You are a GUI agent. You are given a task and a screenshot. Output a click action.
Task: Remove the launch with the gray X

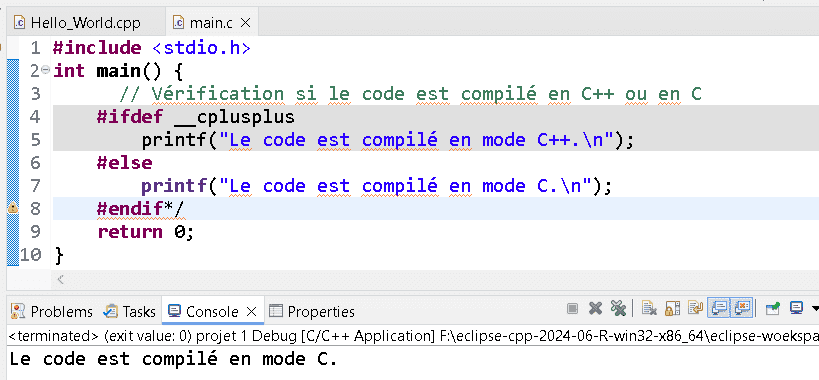(595, 308)
